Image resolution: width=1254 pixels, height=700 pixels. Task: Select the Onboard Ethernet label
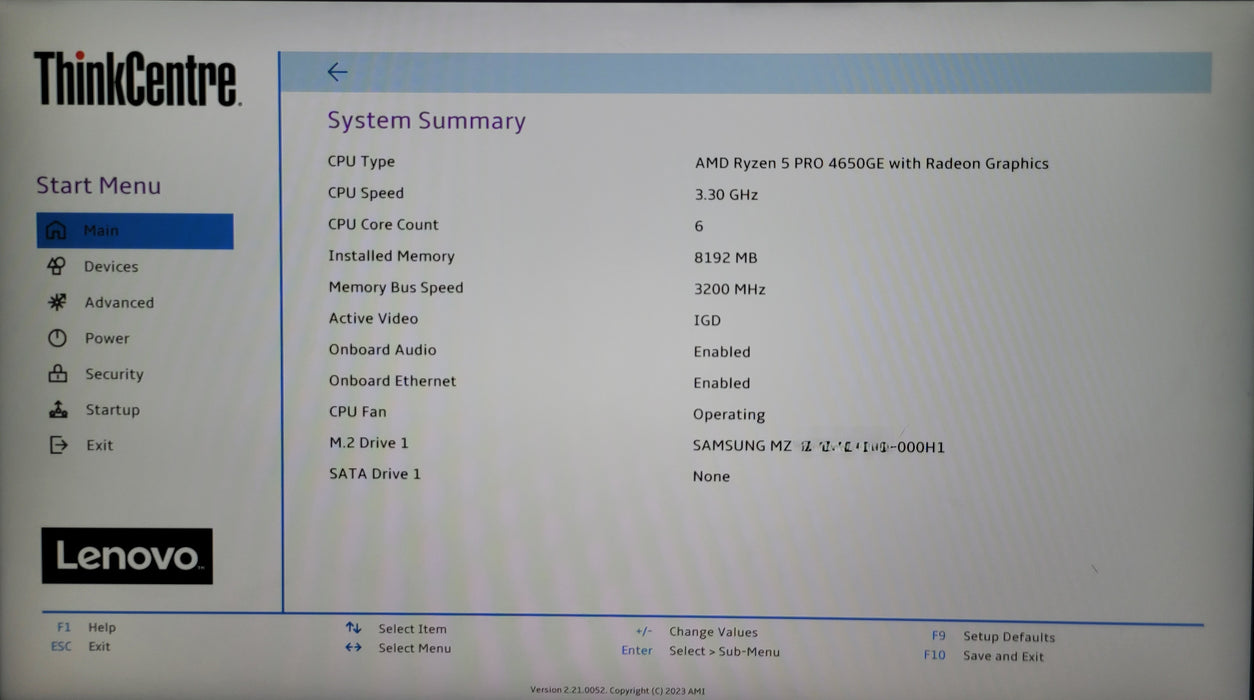click(392, 381)
